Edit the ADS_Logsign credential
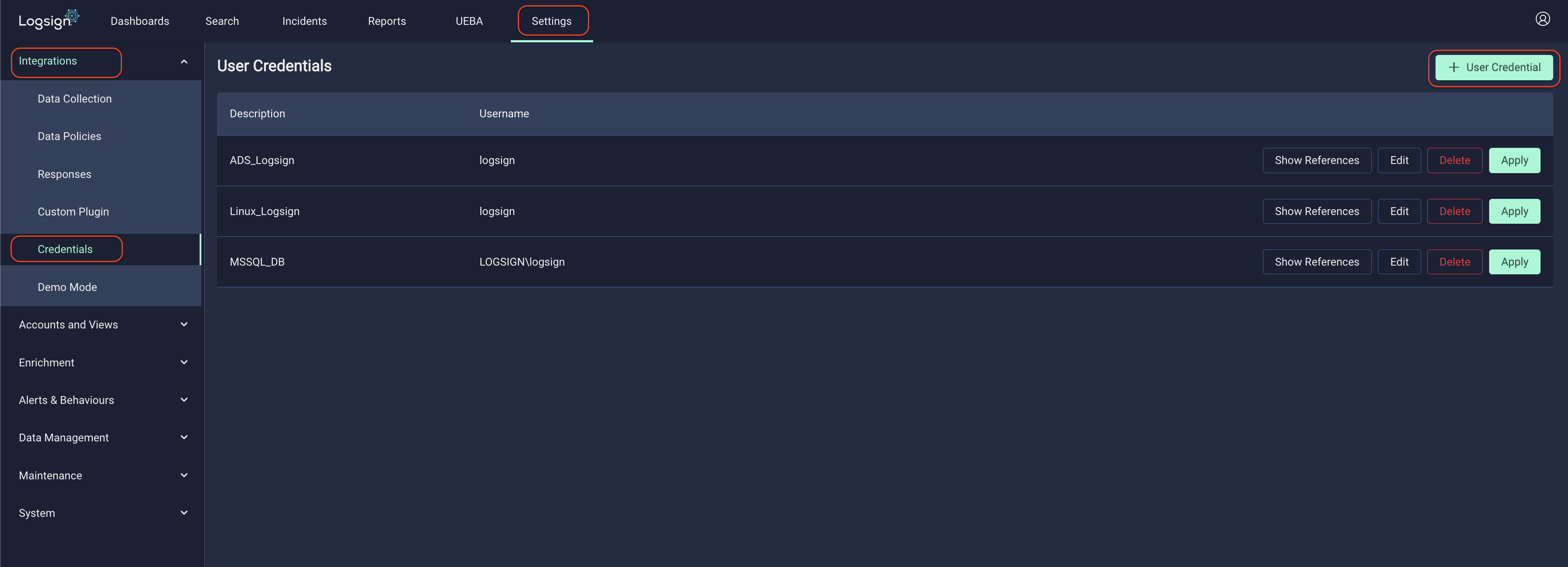The image size is (1568, 567). coord(1399,161)
